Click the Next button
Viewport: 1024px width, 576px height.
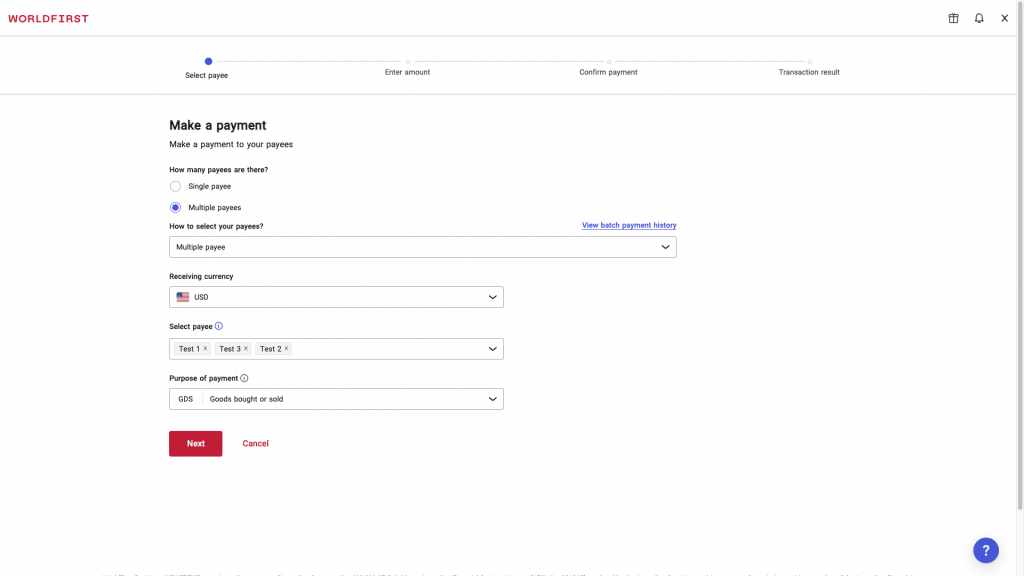tap(195, 443)
